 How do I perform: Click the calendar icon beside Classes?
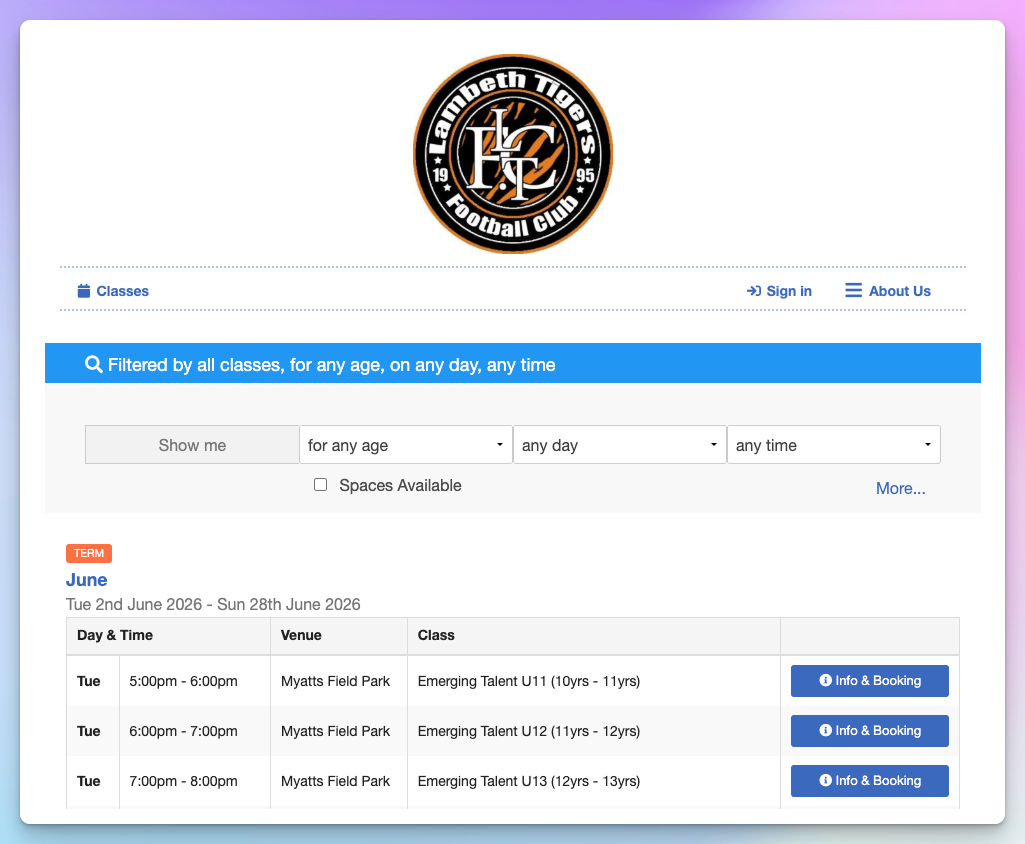[84, 291]
